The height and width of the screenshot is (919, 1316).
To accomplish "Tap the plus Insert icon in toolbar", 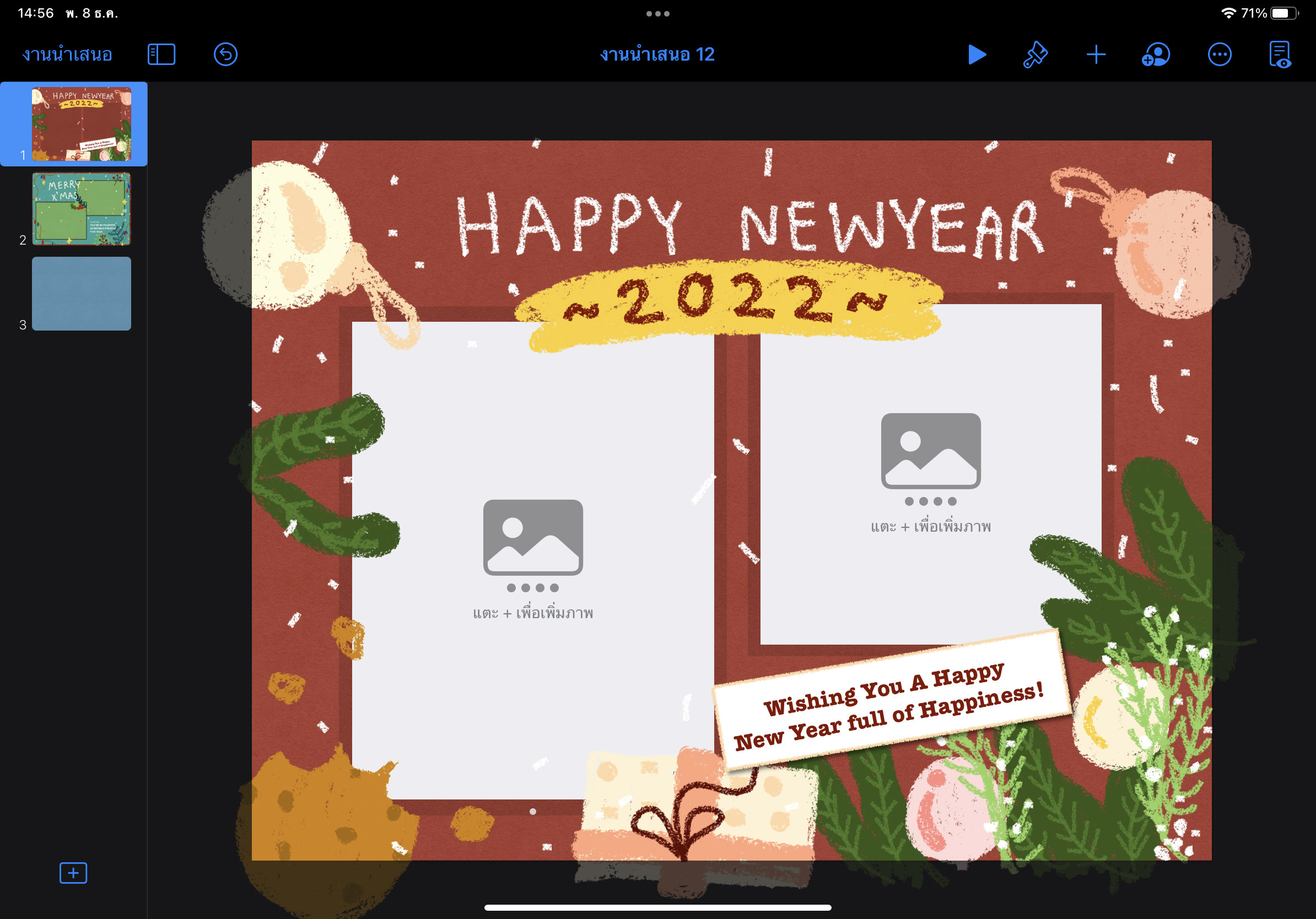I will coord(1096,55).
